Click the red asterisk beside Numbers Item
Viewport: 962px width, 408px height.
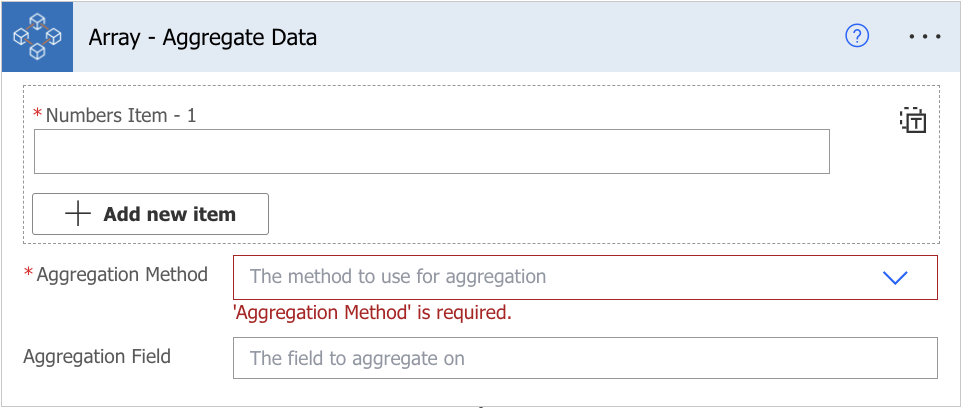tap(37, 113)
